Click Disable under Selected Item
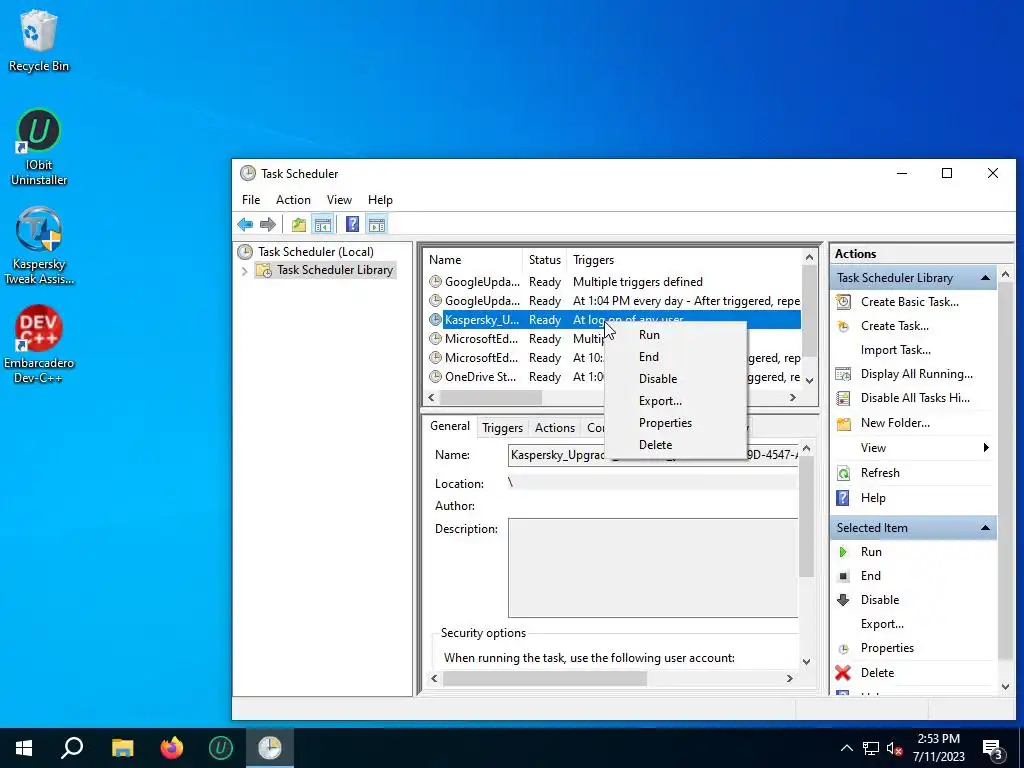 [x=880, y=600]
